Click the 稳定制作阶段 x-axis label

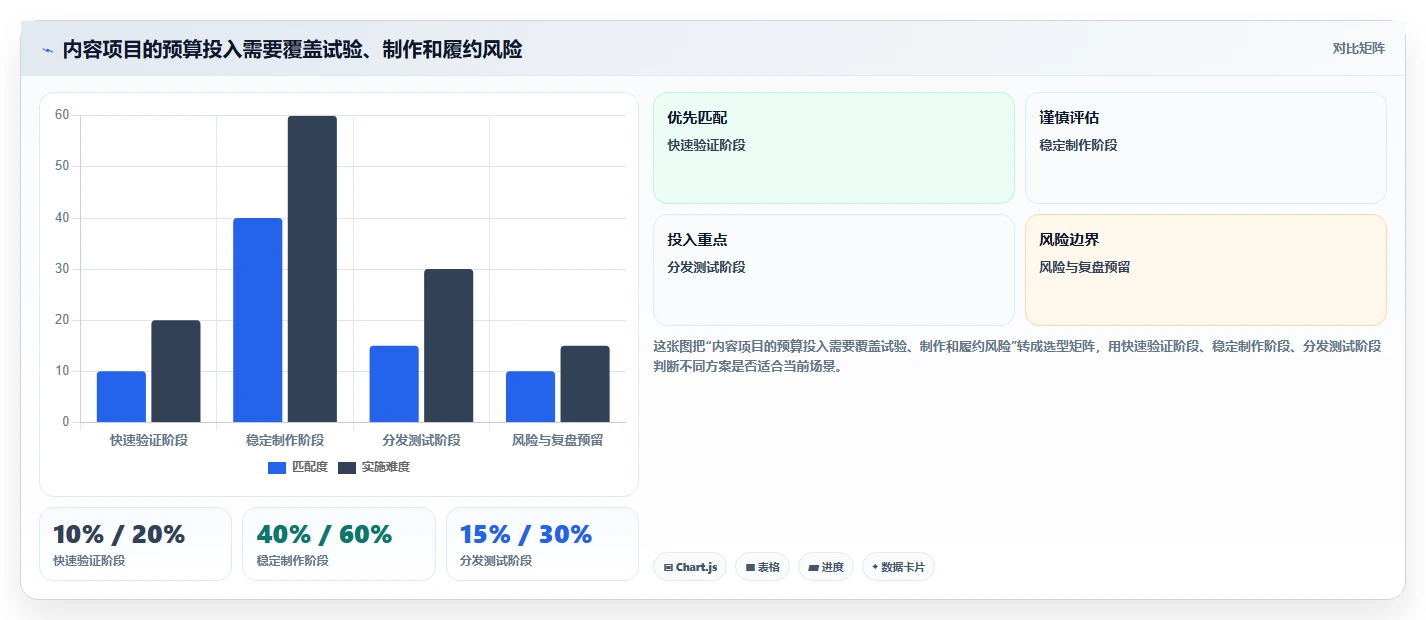285,440
